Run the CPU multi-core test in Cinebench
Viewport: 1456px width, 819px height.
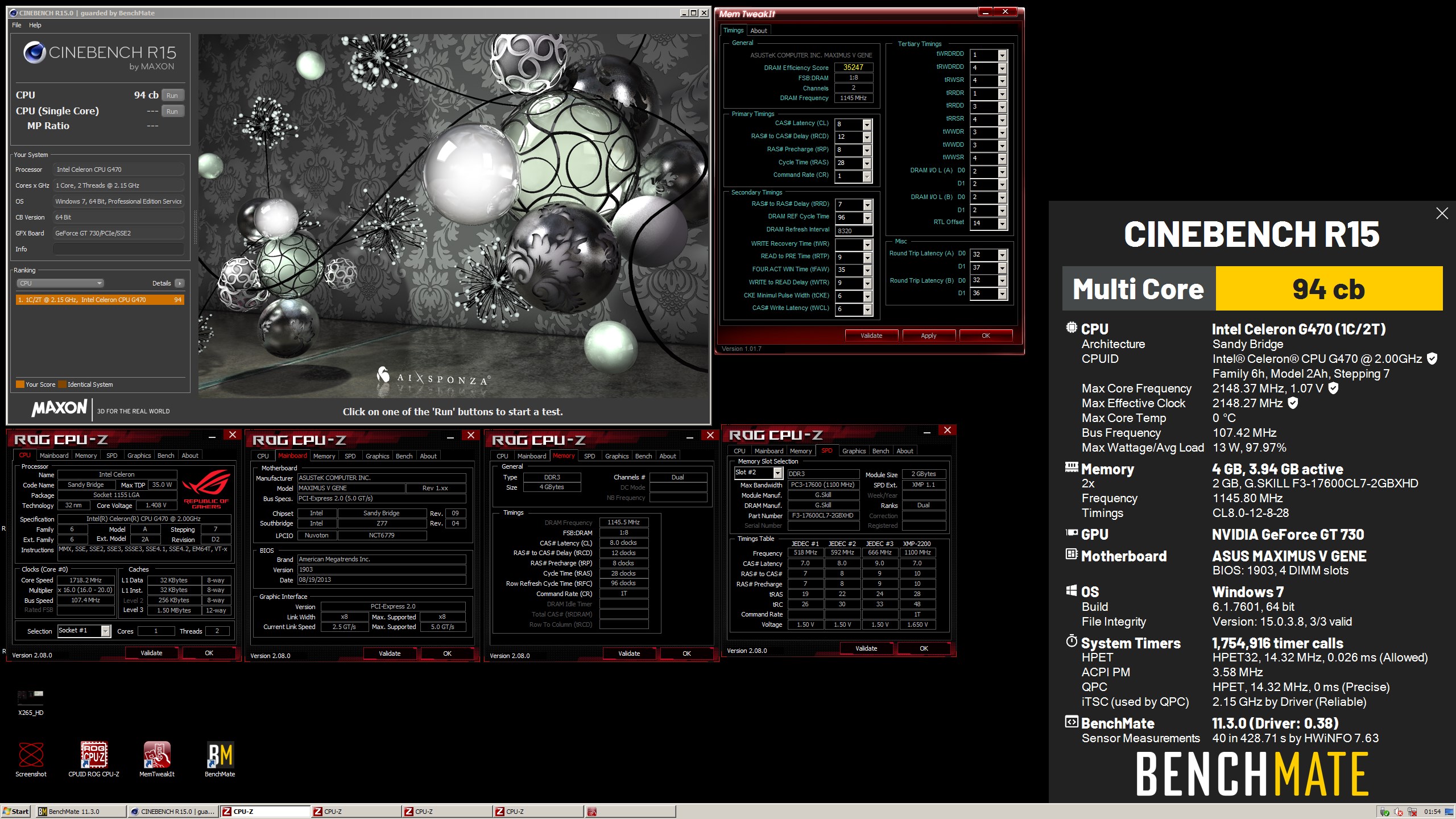[x=172, y=96]
